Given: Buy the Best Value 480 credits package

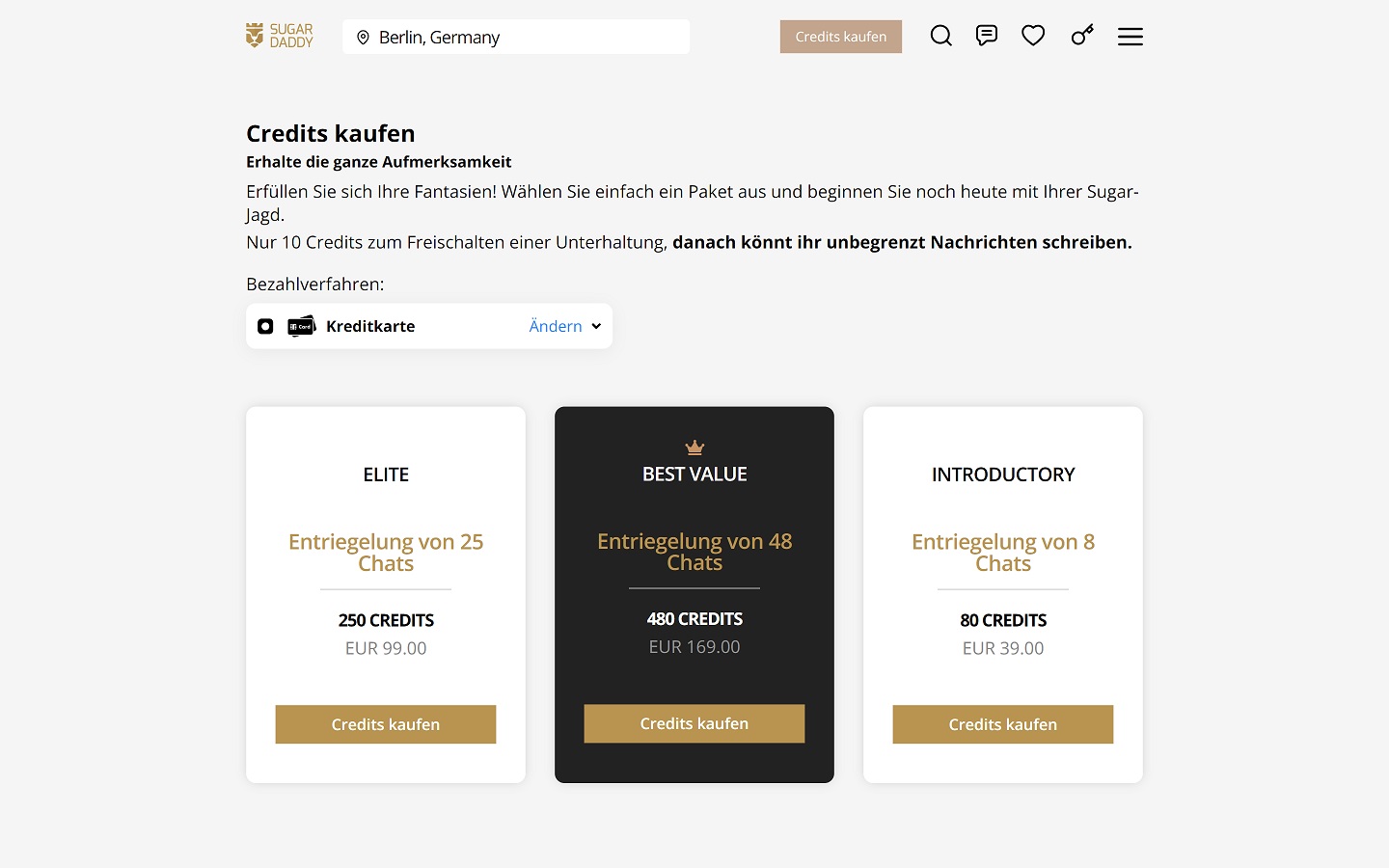Looking at the screenshot, I should pyautogui.click(x=694, y=723).
